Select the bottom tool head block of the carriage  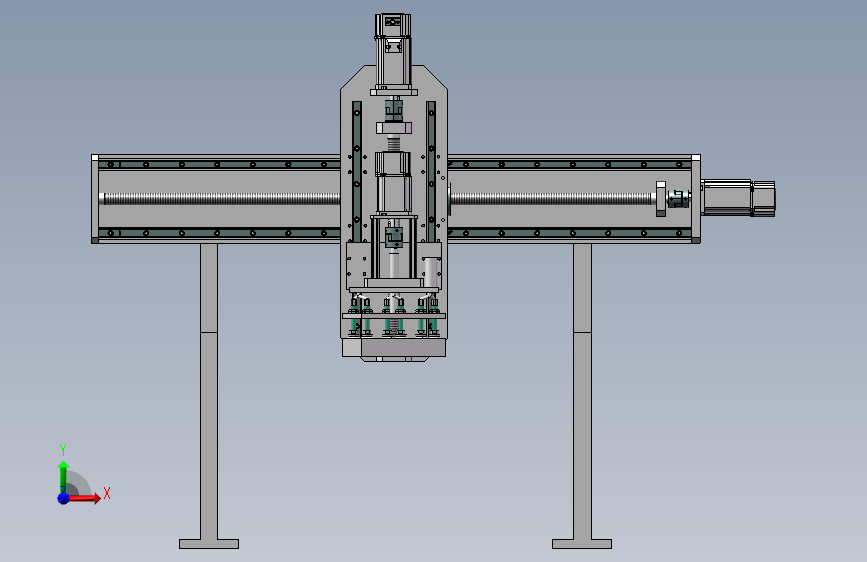[394, 348]
